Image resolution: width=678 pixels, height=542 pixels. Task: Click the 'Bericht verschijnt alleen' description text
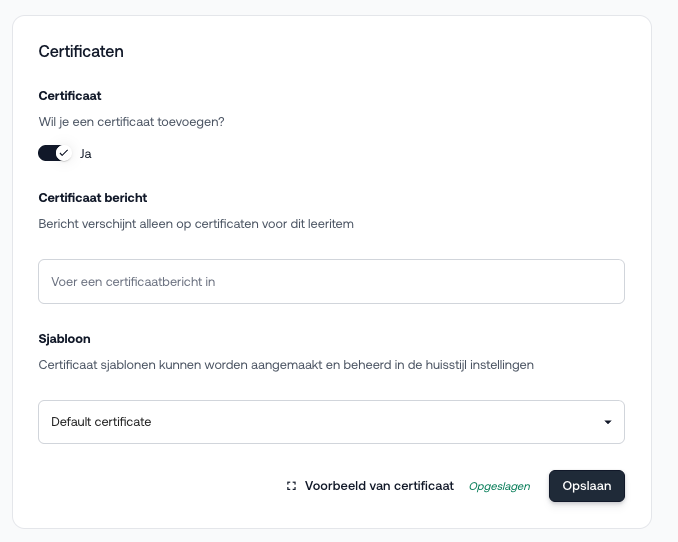[x=196, y=224]
